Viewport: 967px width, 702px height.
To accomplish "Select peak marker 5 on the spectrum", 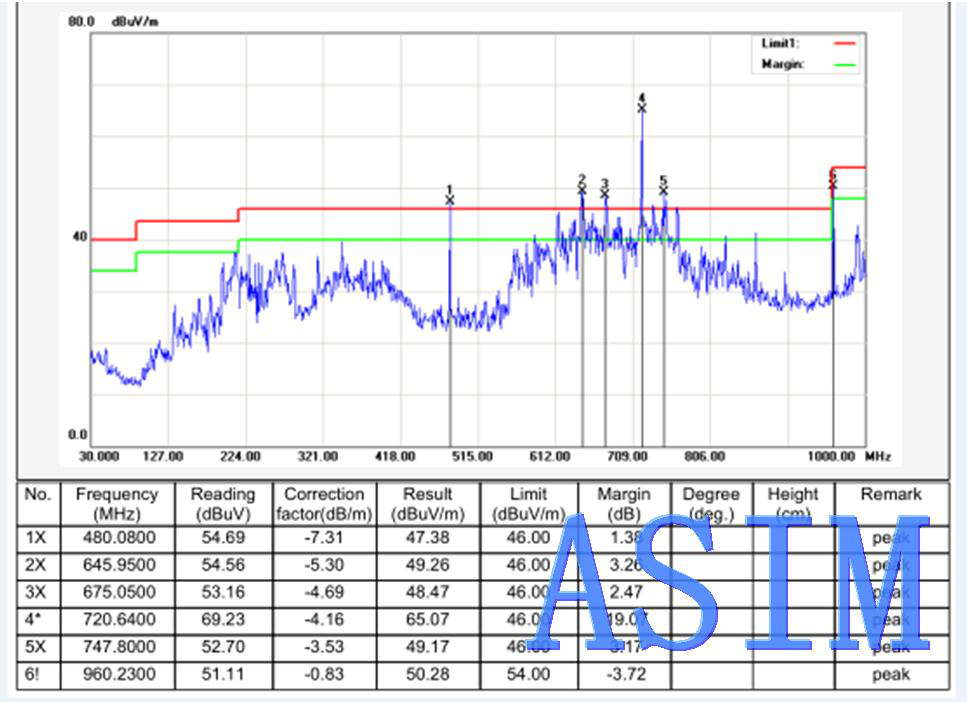I will (x=663, y=190).
